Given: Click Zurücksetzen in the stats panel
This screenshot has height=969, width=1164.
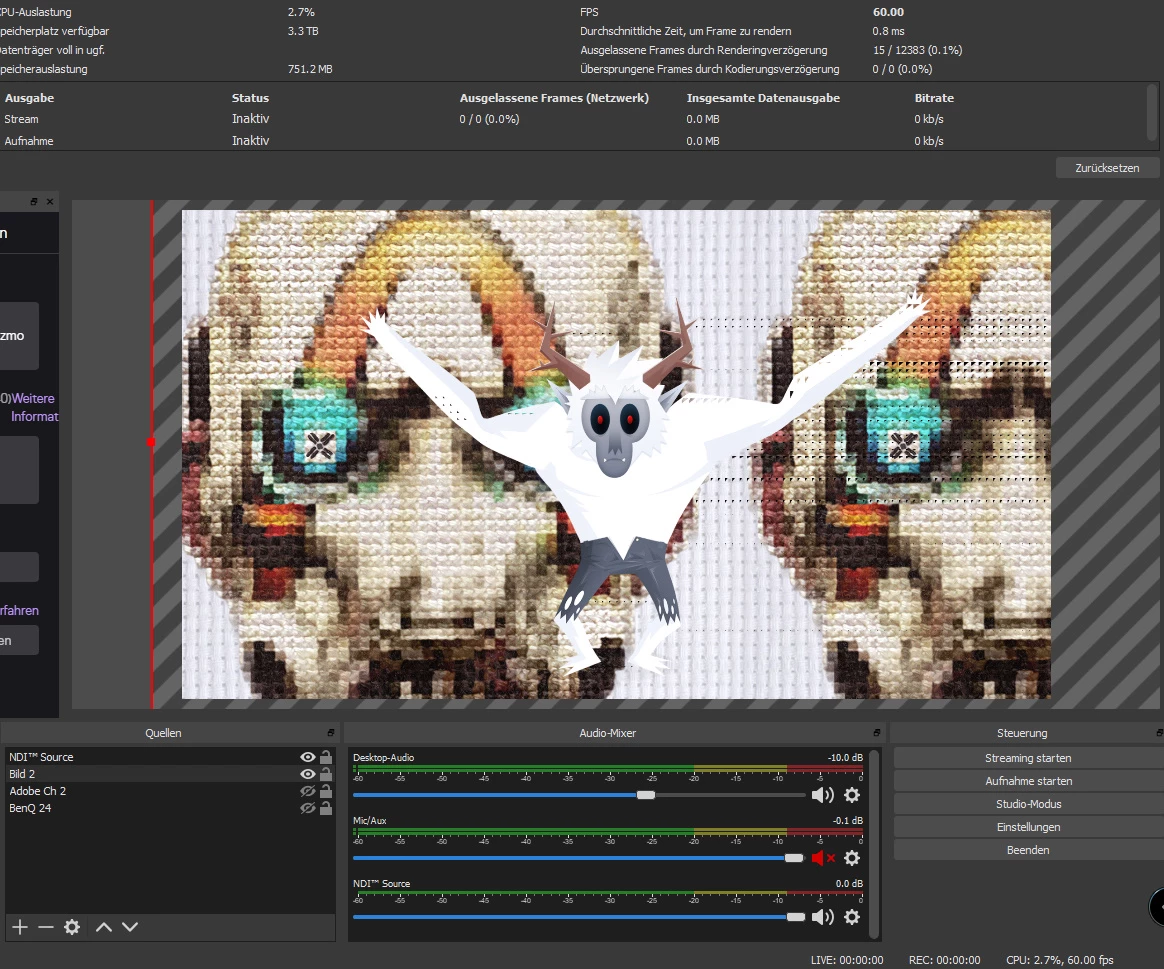Looking at the screenshot, I should point(1107,168).
